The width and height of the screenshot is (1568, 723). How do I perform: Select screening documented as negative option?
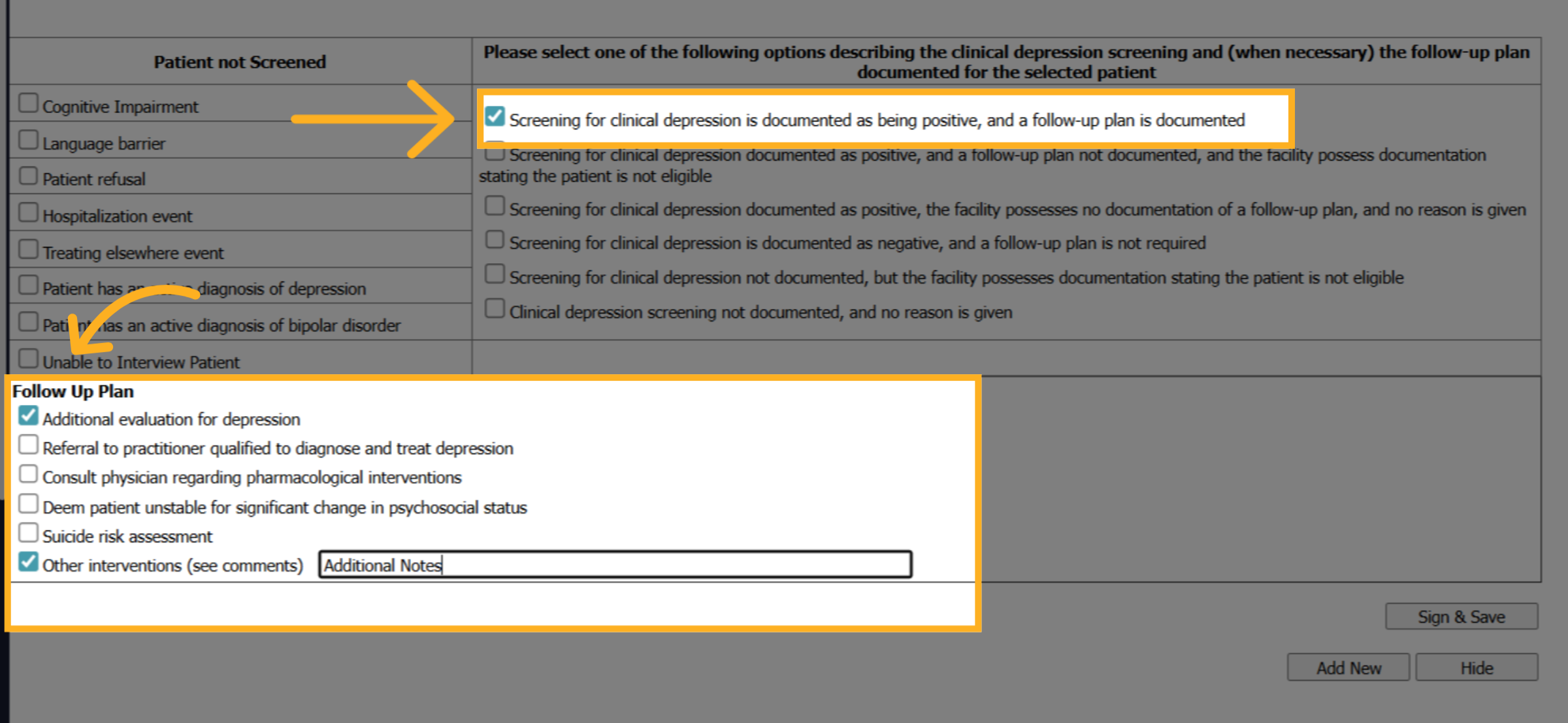[x=495, y=240]
